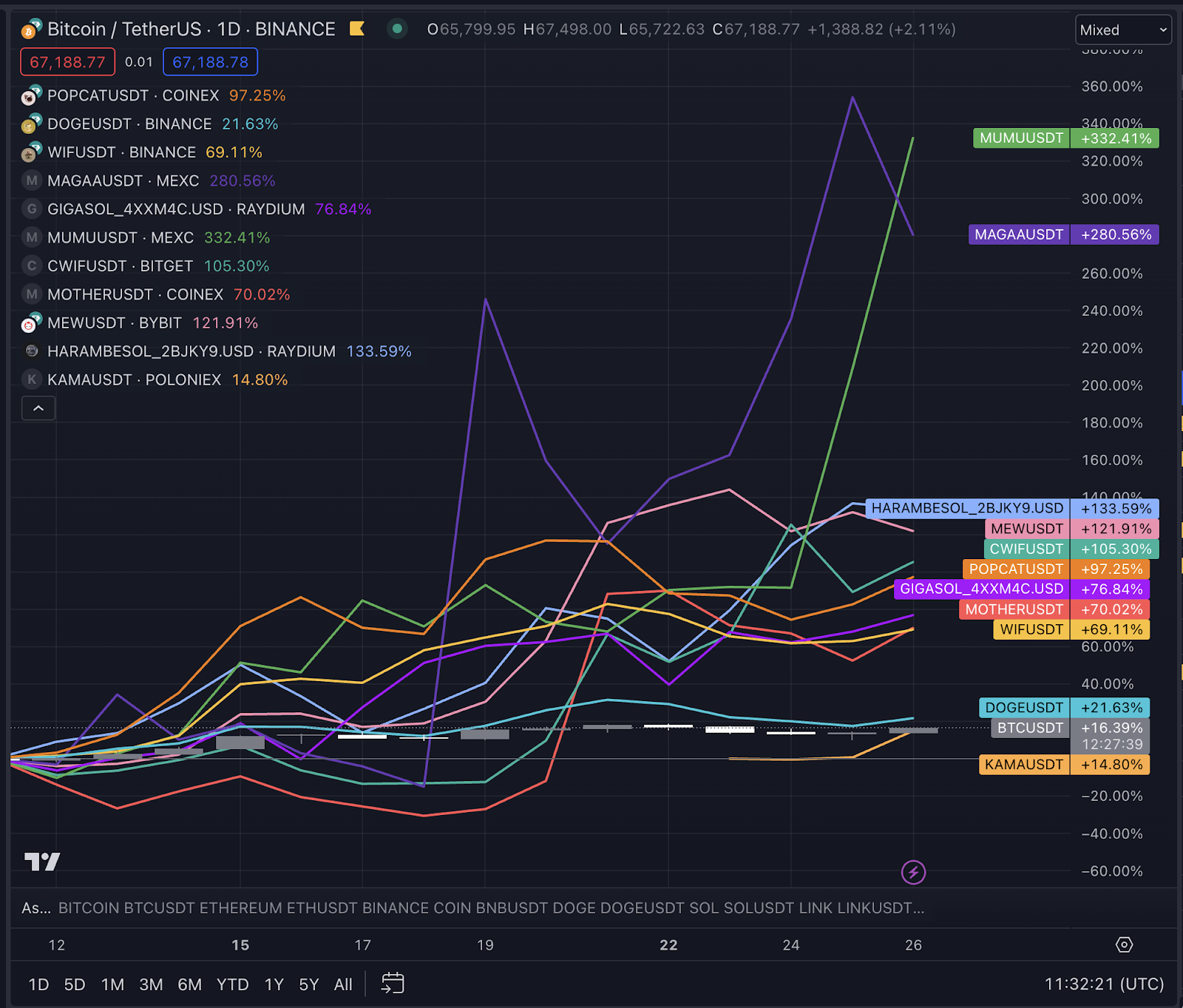This screenshot has width=1183, height=1008.
Task: Click the CWIFUSDT letter C icon
Action: click(x=32, y=266)
